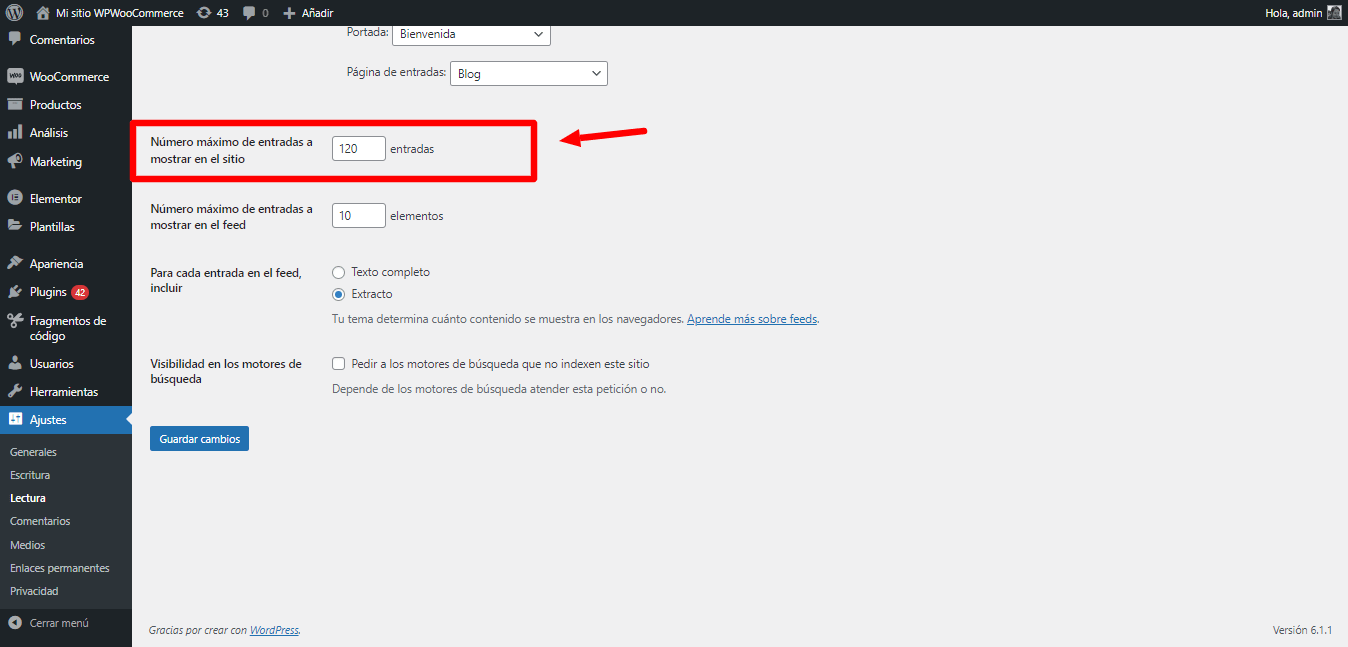Viewport: 1348px width, 647px height.
Task: Click the Elementor circle icon
Action: point(15,199)
